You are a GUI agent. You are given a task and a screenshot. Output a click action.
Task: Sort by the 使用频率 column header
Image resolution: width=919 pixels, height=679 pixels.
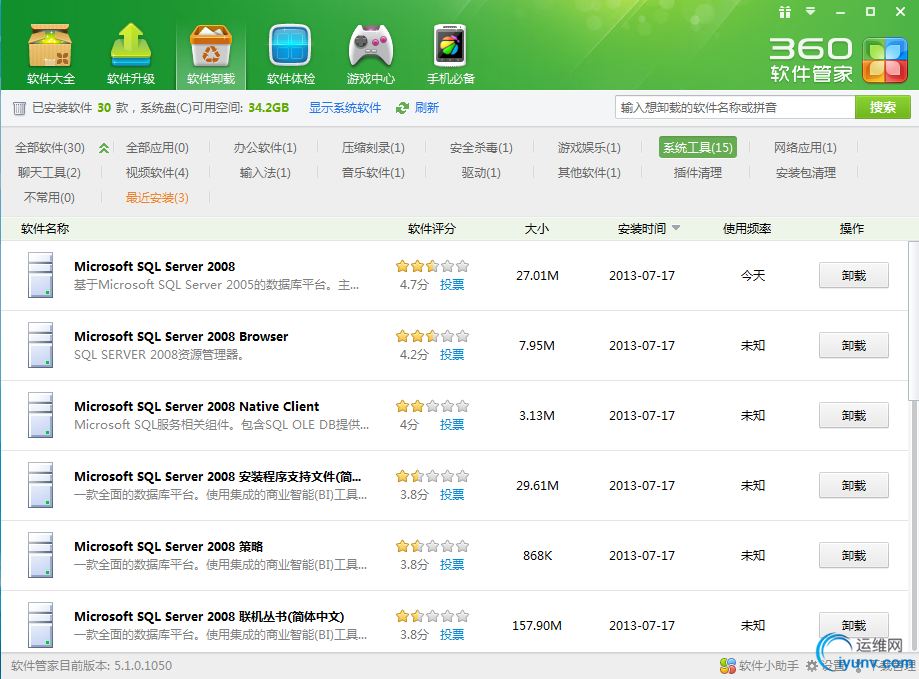click(x=747, y=228)
